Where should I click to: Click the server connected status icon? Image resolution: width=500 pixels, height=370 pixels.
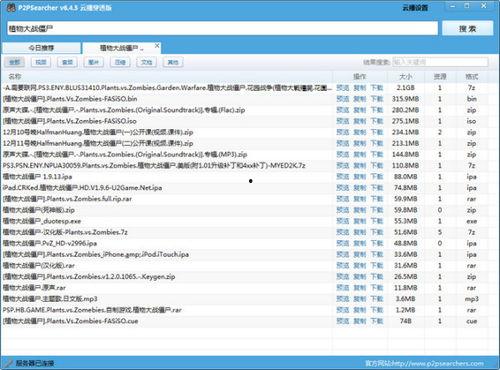(x=8, y=363)
